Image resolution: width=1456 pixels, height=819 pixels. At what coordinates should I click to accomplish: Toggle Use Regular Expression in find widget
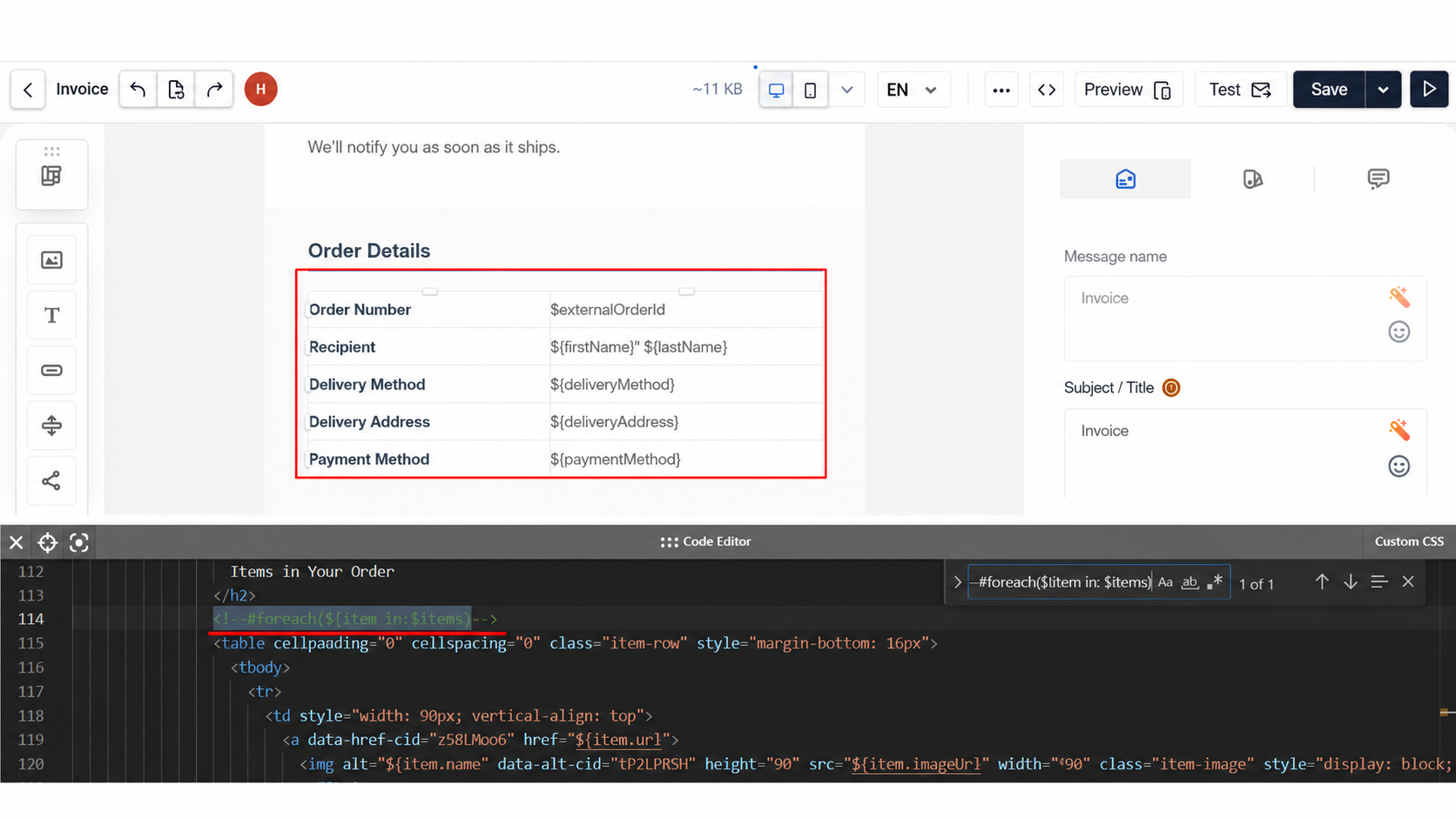click(1215, 582)
